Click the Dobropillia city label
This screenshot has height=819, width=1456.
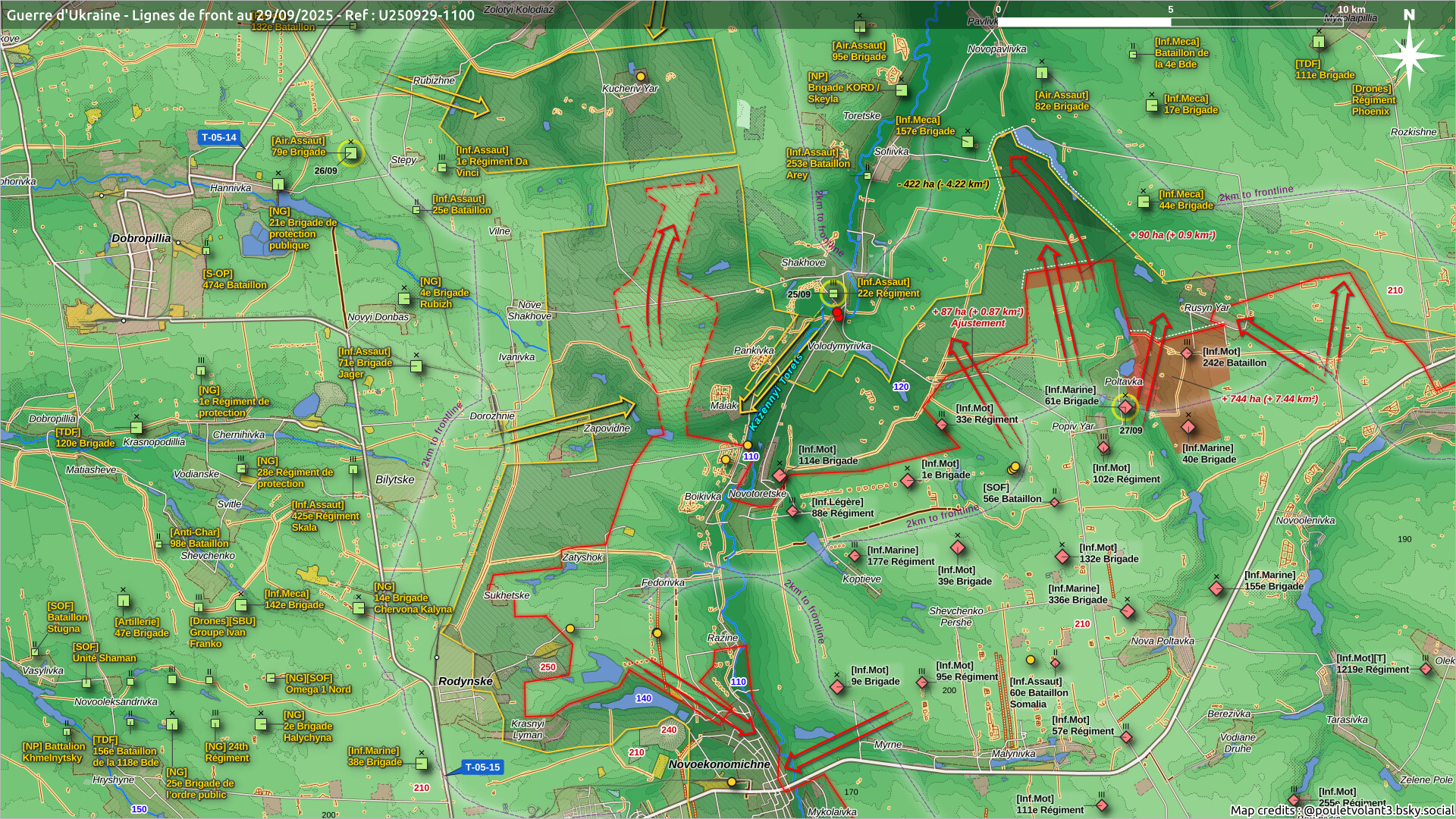point(141,238)
